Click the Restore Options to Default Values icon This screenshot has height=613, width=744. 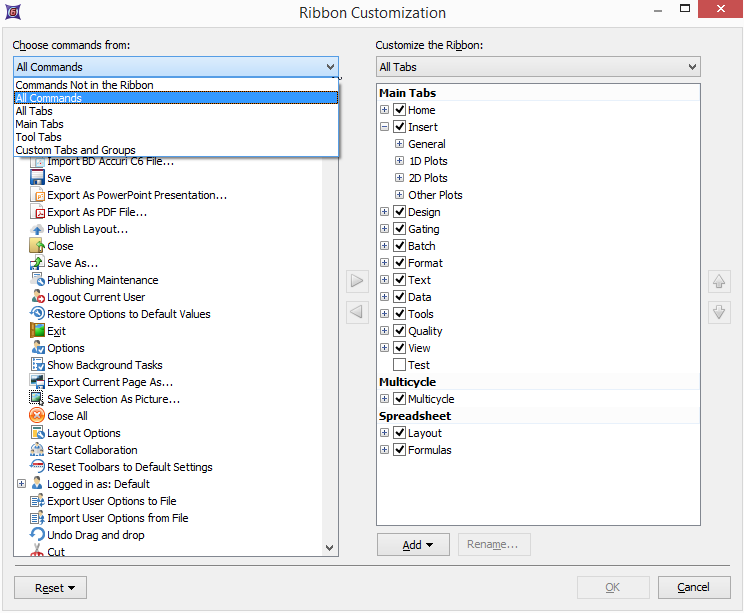click(x=37, y=314)
